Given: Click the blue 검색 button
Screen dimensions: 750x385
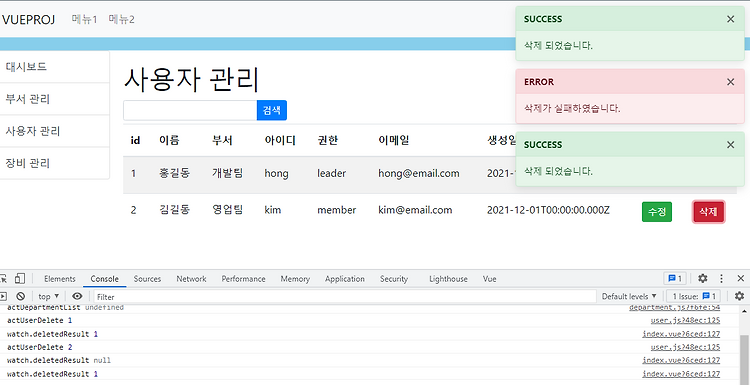Looking at the screenshot, I should click(272, 110).
